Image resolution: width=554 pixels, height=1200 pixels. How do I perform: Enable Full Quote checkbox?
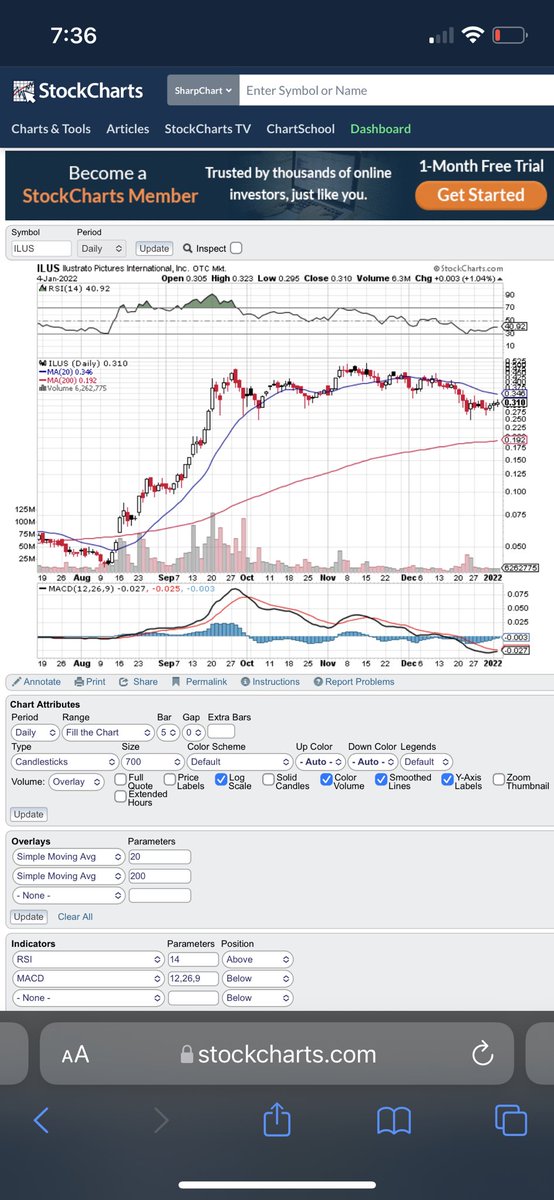(x=120, y=779)
